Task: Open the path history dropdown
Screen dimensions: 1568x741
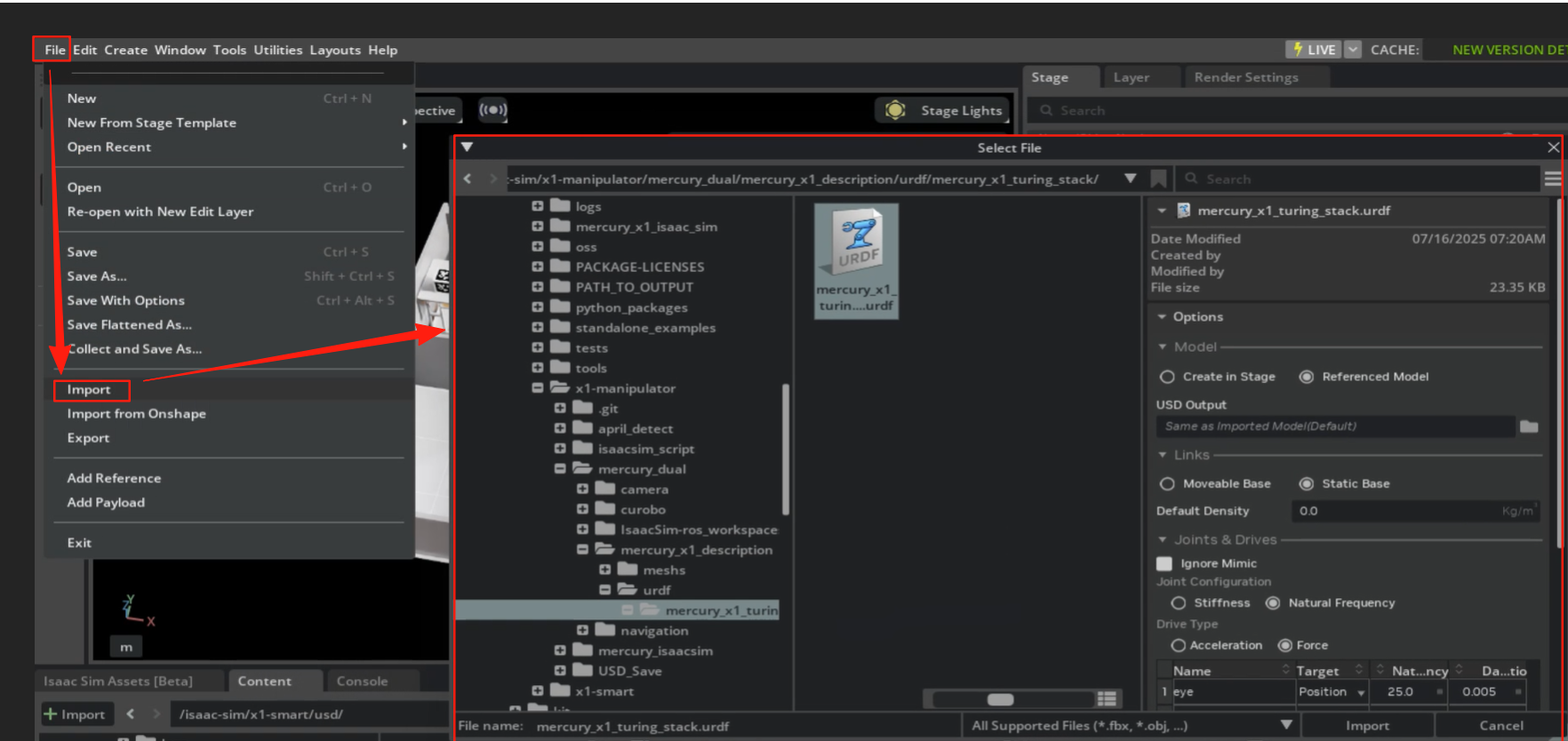Action: pyautogui.click(x=1130, y=179)
